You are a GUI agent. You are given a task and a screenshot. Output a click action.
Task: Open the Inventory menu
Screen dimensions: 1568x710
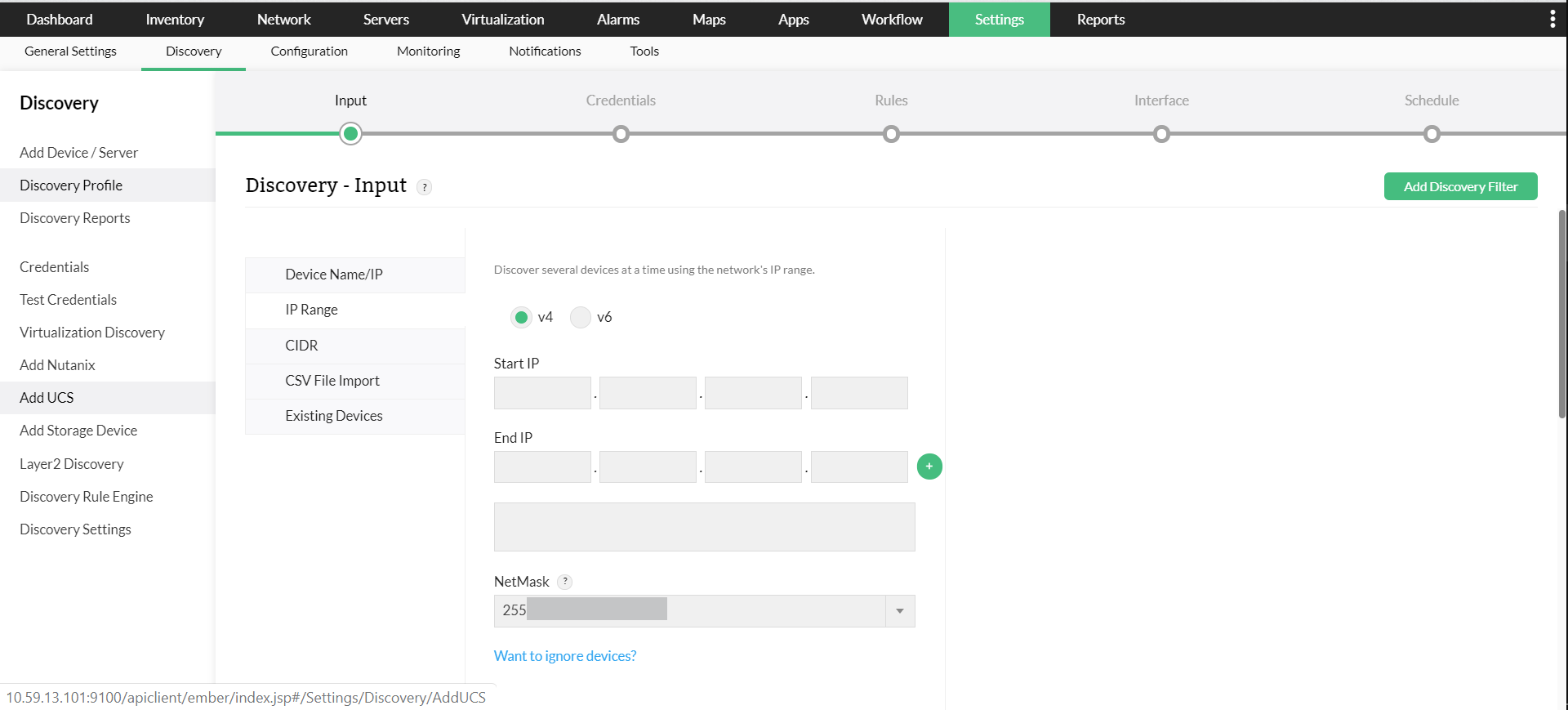(175, 19)
